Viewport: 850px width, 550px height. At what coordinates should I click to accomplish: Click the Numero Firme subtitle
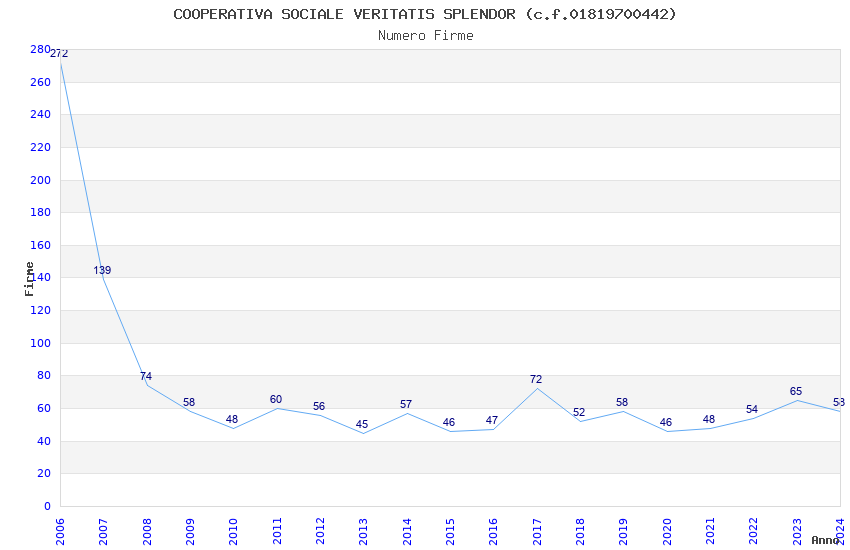tap(425, 36)
